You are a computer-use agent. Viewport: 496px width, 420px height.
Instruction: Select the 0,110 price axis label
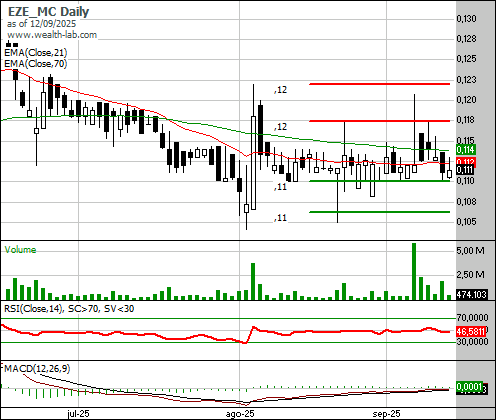(x=466, y=181)
